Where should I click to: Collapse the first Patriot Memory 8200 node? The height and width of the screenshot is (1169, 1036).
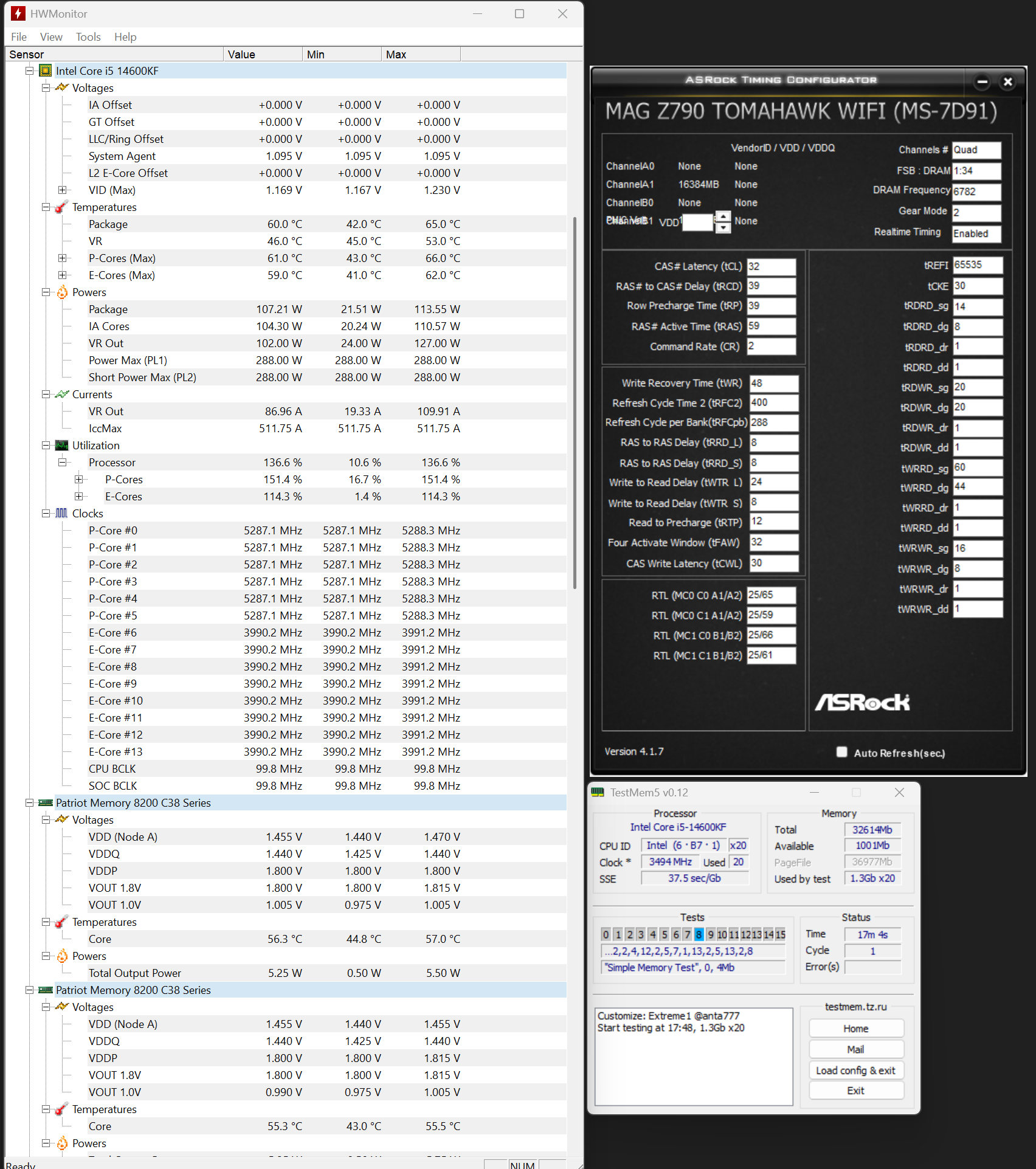(x=29, y=803)
